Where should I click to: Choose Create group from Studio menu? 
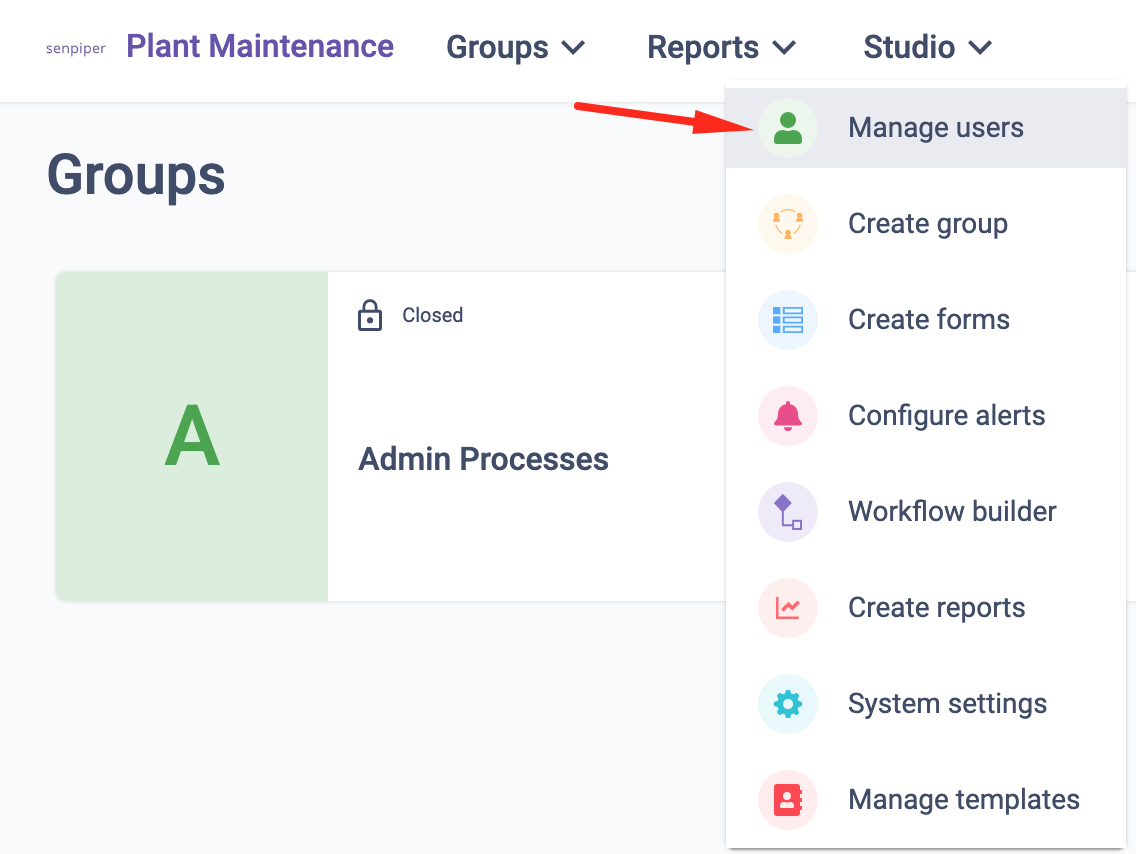(927, 224)
